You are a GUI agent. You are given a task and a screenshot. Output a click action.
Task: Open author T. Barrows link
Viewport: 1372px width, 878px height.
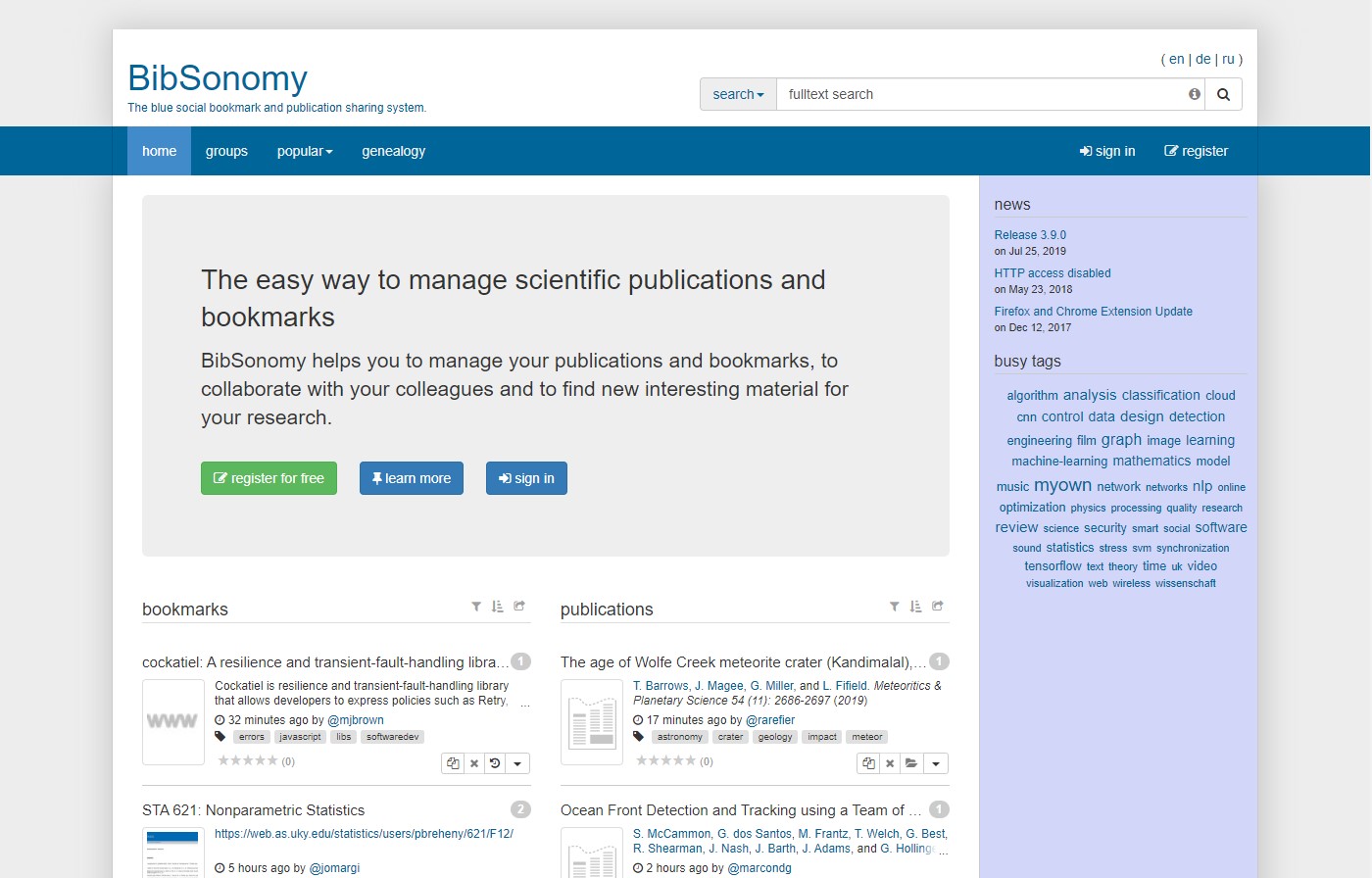click(x=661, y=686)
